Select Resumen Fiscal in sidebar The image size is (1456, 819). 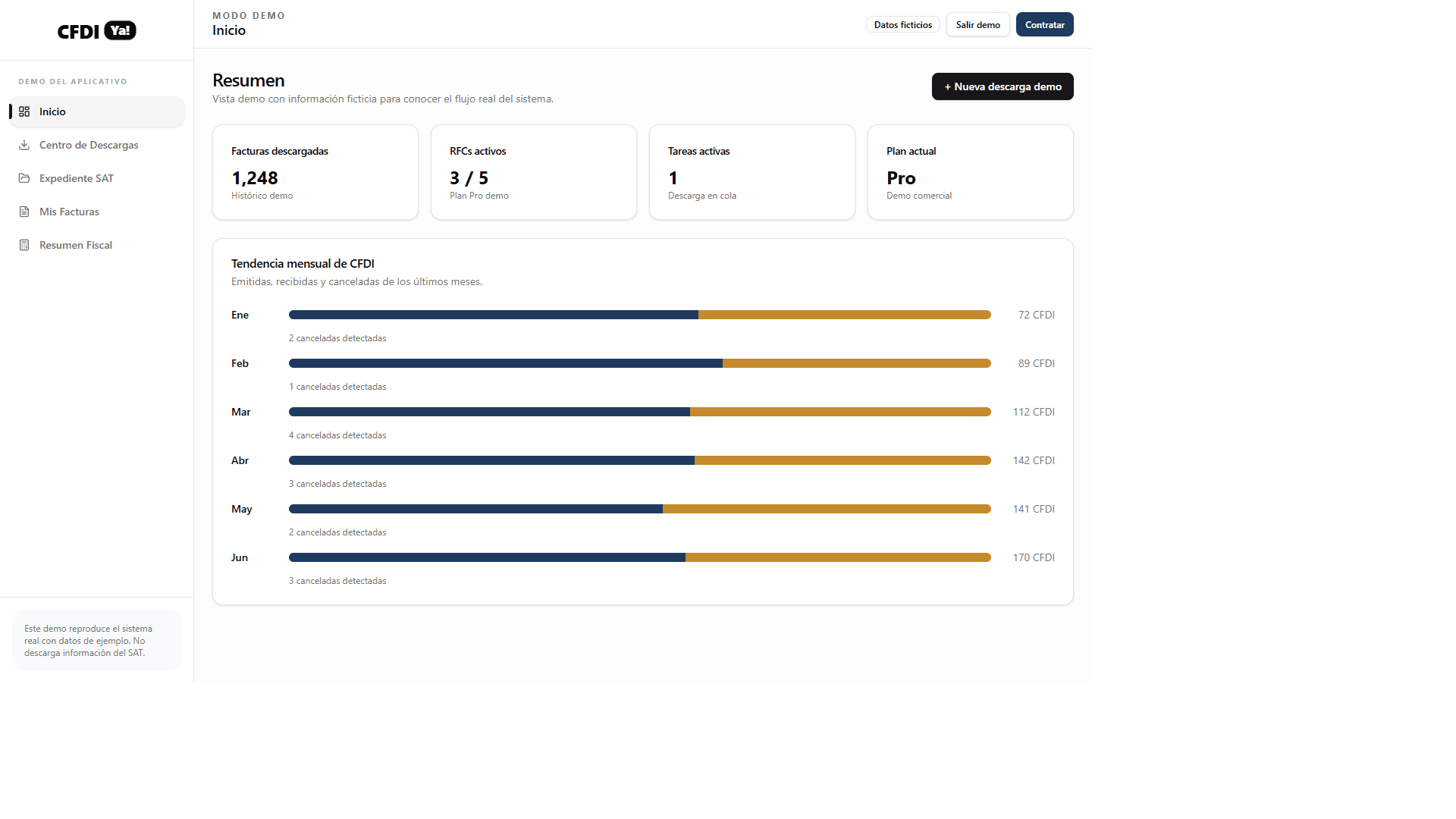pos(97,245)
